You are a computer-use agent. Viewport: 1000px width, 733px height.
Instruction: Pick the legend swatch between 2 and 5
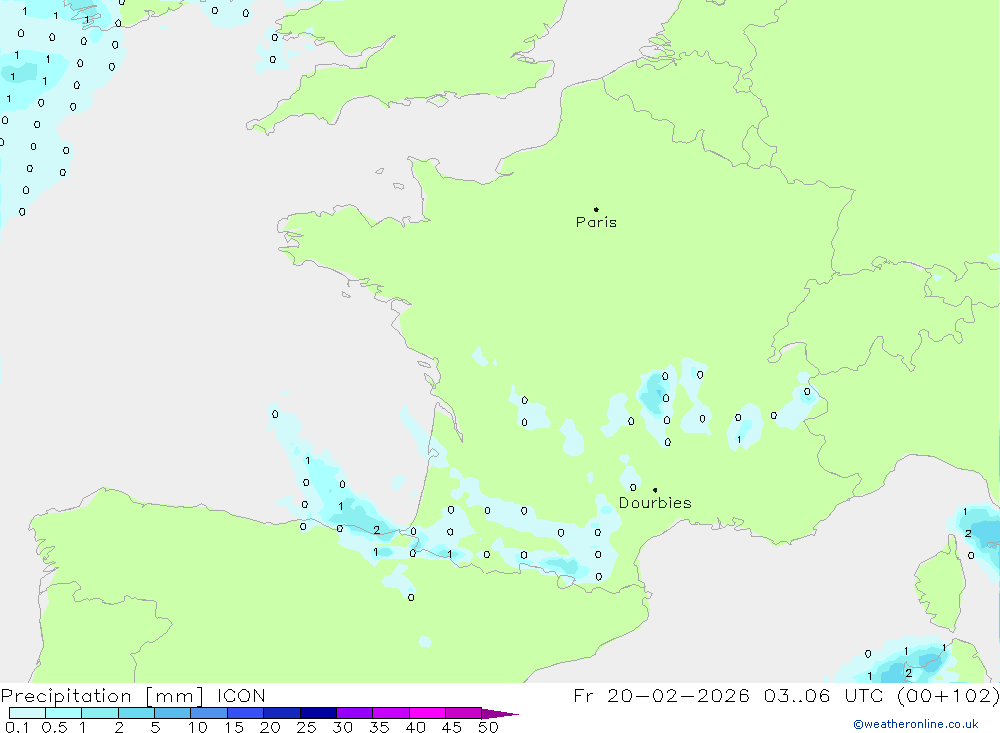tap(136, 714)
